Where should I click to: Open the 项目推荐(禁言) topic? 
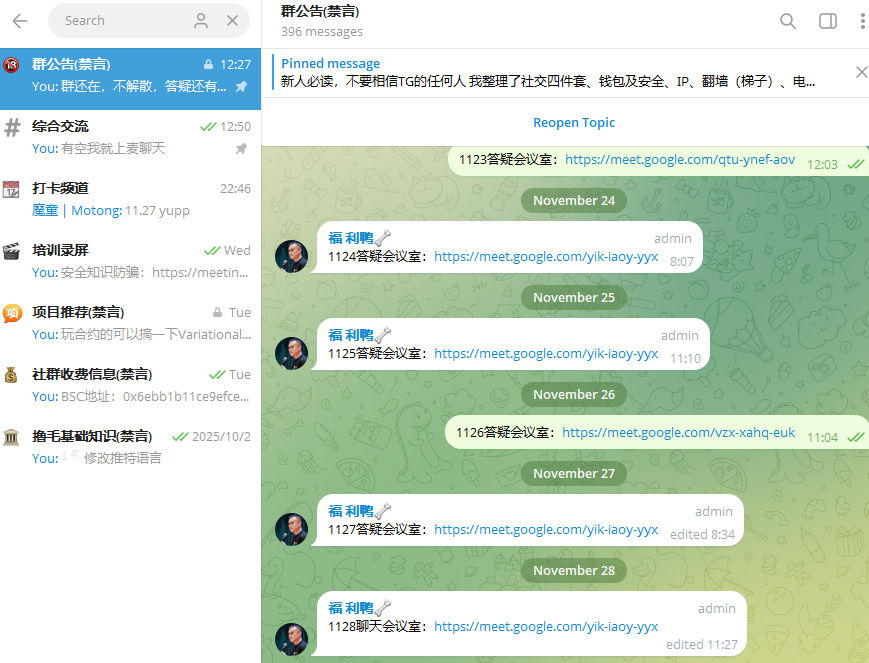point(130,327)
